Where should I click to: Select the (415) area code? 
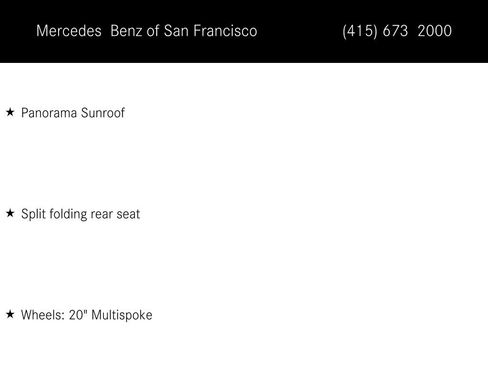point(360,31)
